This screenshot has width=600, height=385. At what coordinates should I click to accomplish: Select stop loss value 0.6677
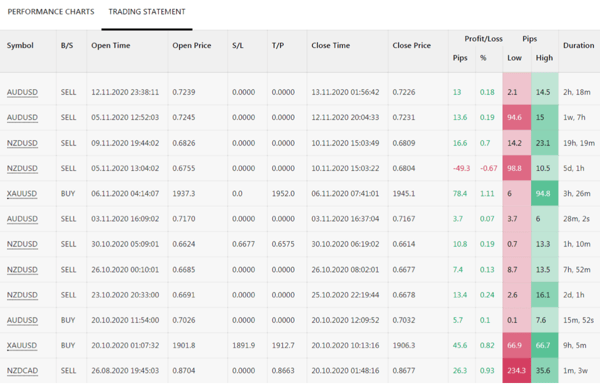pos(243,244)
